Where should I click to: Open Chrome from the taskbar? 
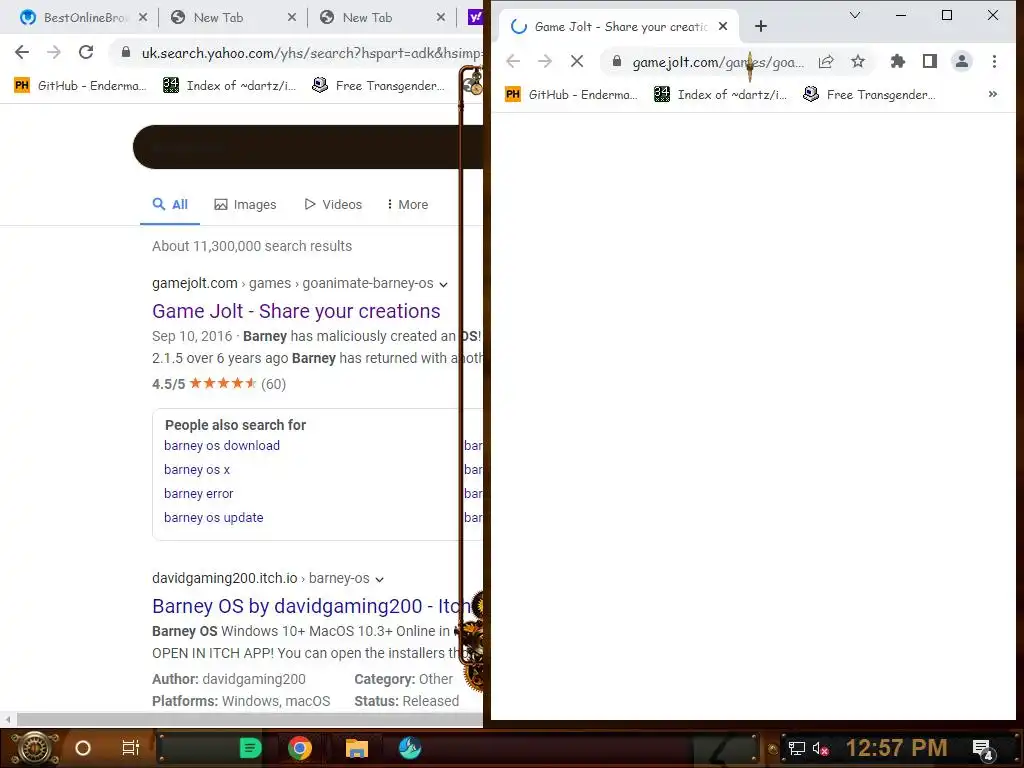[300, 748]
